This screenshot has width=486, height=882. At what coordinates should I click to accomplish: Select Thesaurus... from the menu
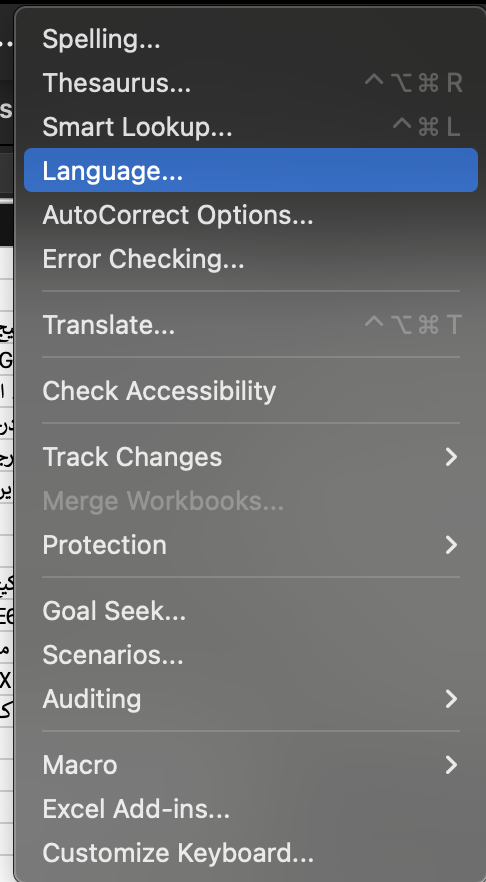tap(251, 83)
